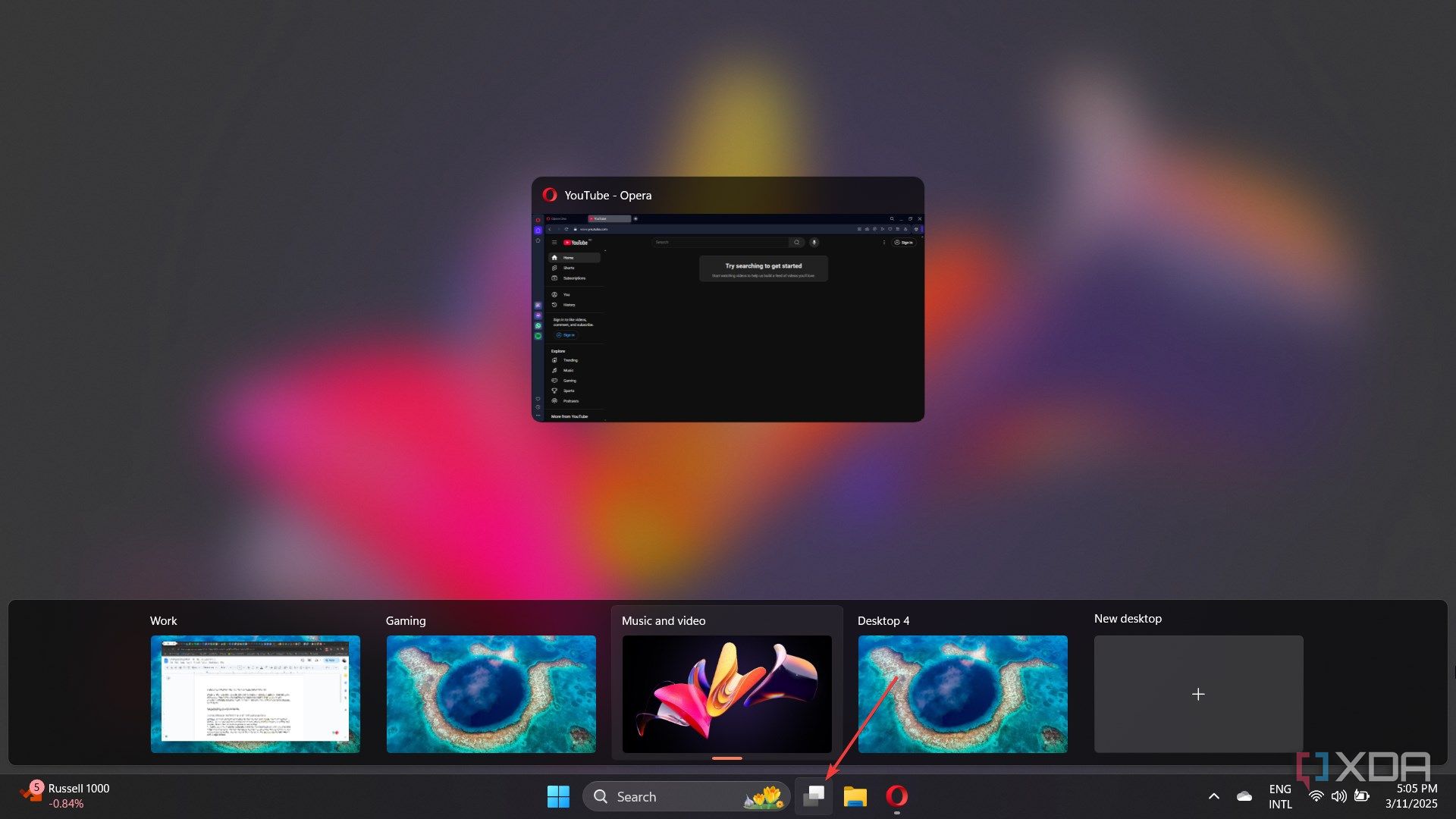The width and height of the screenshot is (1456, 819).
Task: Open the OneDrive cloud tray icon
Action: tap(1244, 796)
